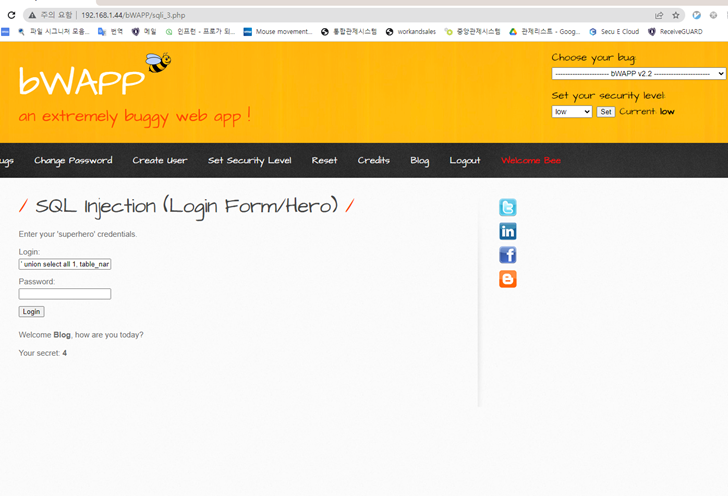Click the 'Your secret: 4' text
This screenshot has height=496, width=728.
tap(43, 353)
